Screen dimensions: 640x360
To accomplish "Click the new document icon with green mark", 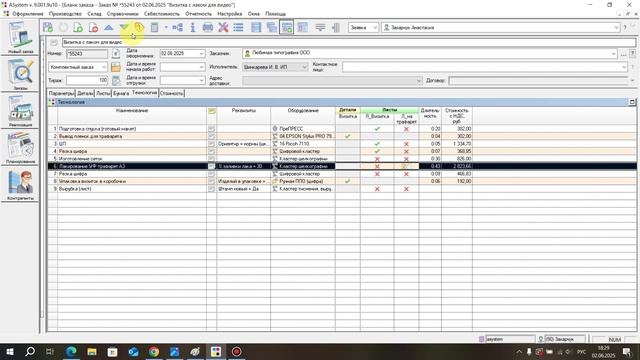I will pos(78,27).
